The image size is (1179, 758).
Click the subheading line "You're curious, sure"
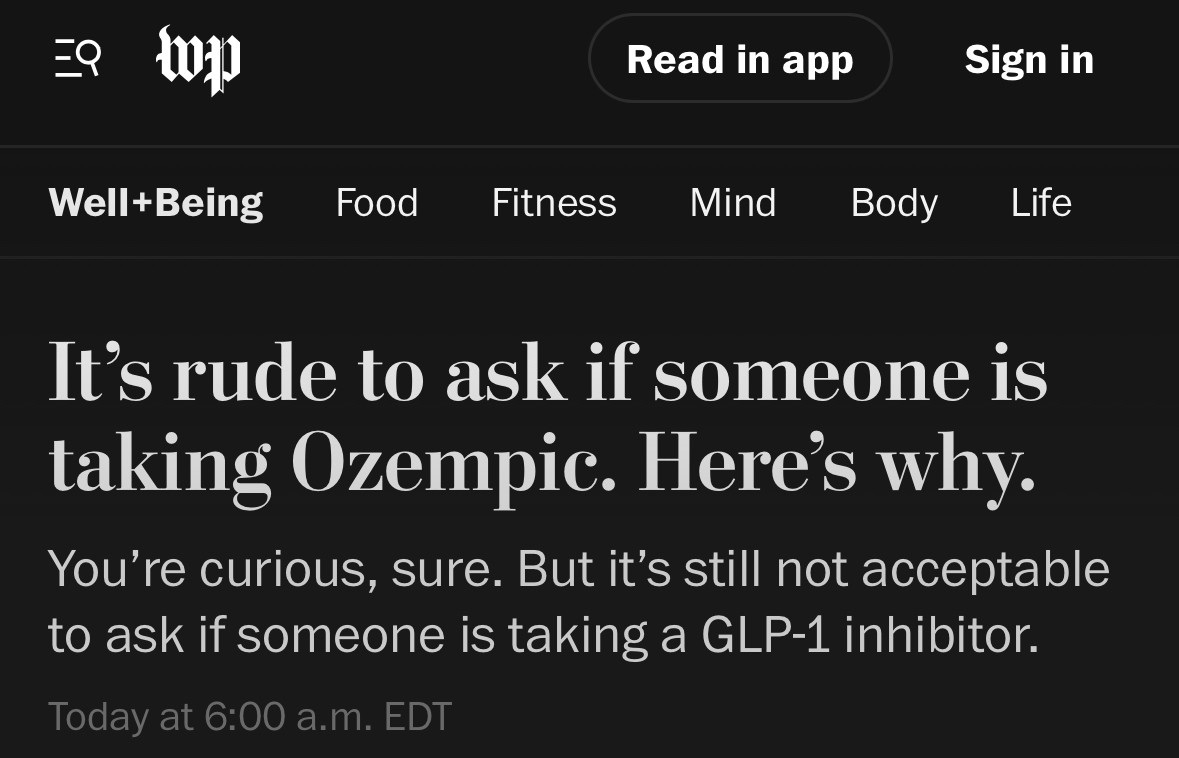578,569
